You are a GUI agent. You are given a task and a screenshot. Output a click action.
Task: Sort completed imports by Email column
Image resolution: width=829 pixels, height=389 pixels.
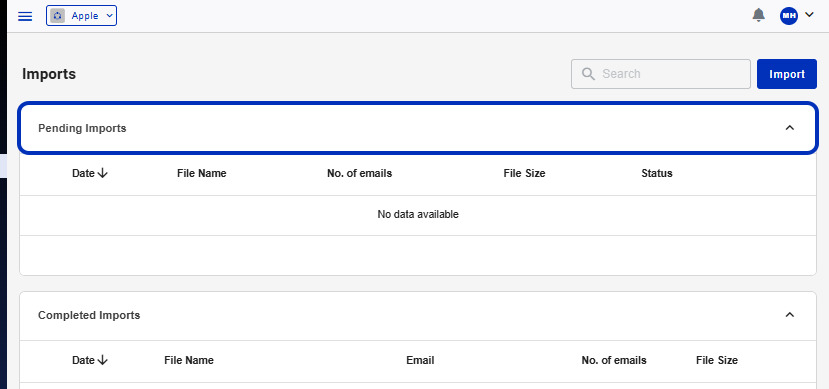tap(420, 360)
